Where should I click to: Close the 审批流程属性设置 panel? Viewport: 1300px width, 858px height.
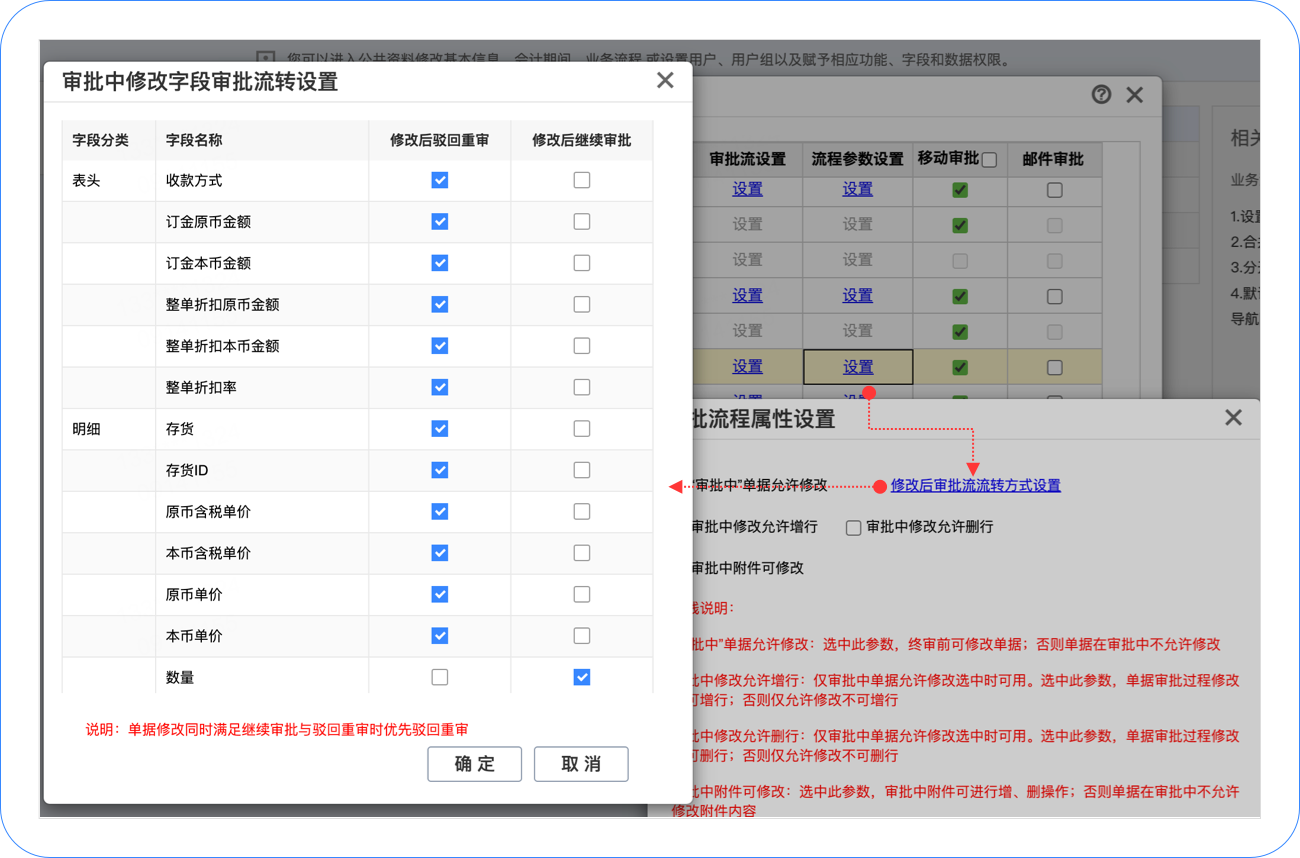1233,418
